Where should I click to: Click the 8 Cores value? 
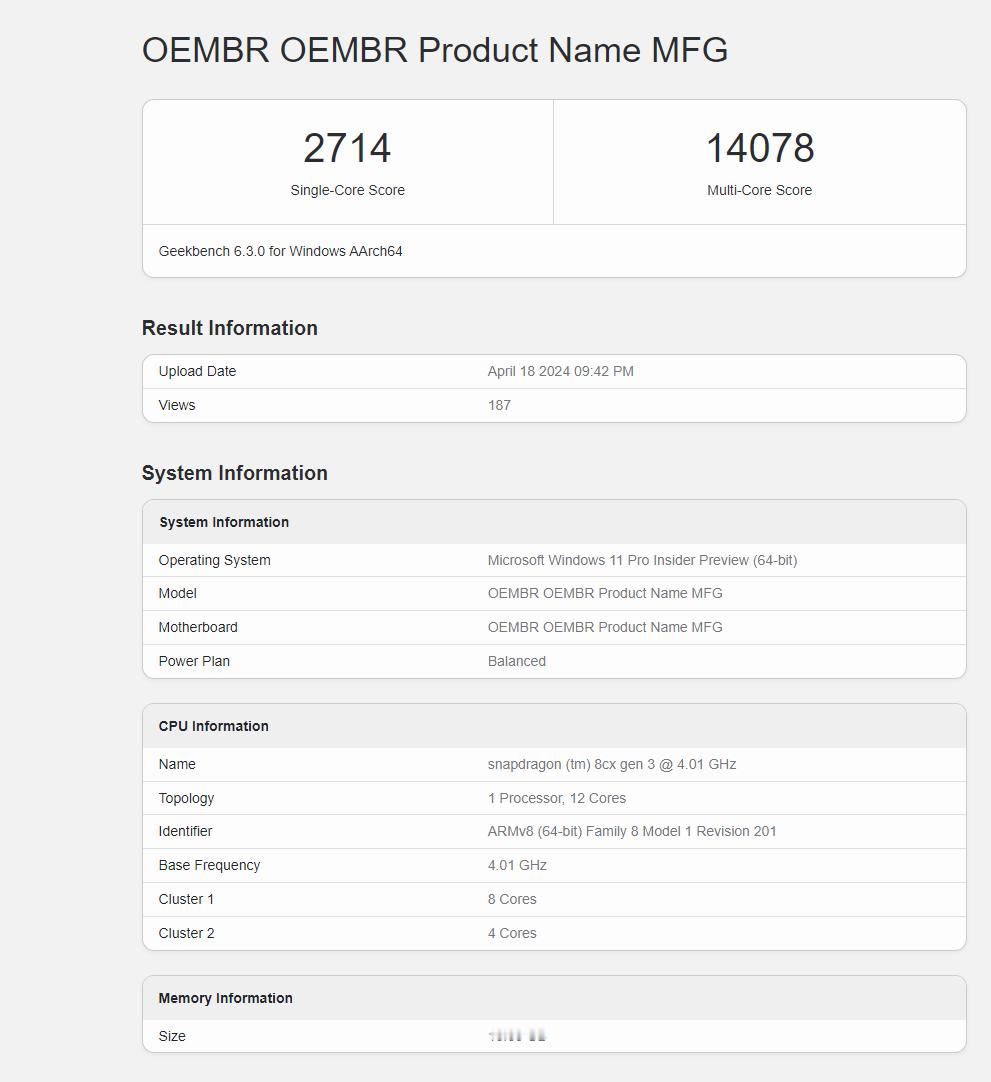(512, 899)
